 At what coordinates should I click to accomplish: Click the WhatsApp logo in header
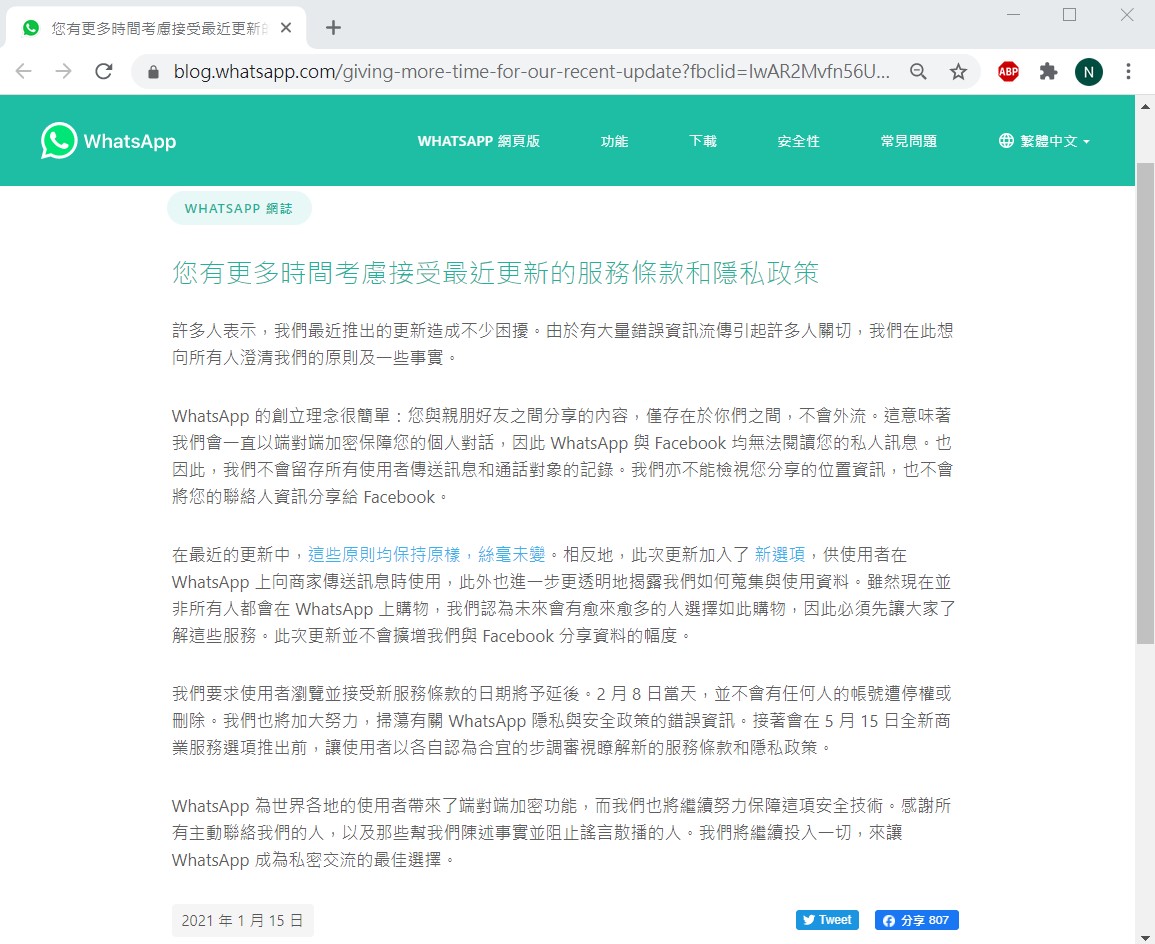tap(108, 141)
